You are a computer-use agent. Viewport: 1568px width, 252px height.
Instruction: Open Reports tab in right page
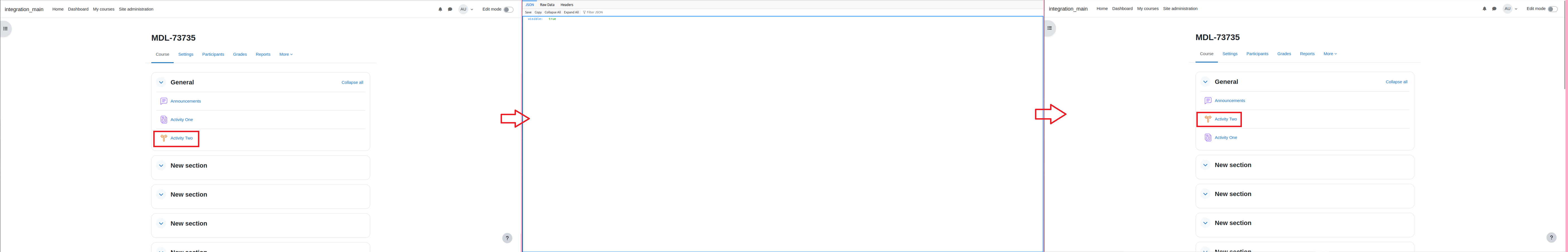pyautogui.click(x=1307, y=54)
